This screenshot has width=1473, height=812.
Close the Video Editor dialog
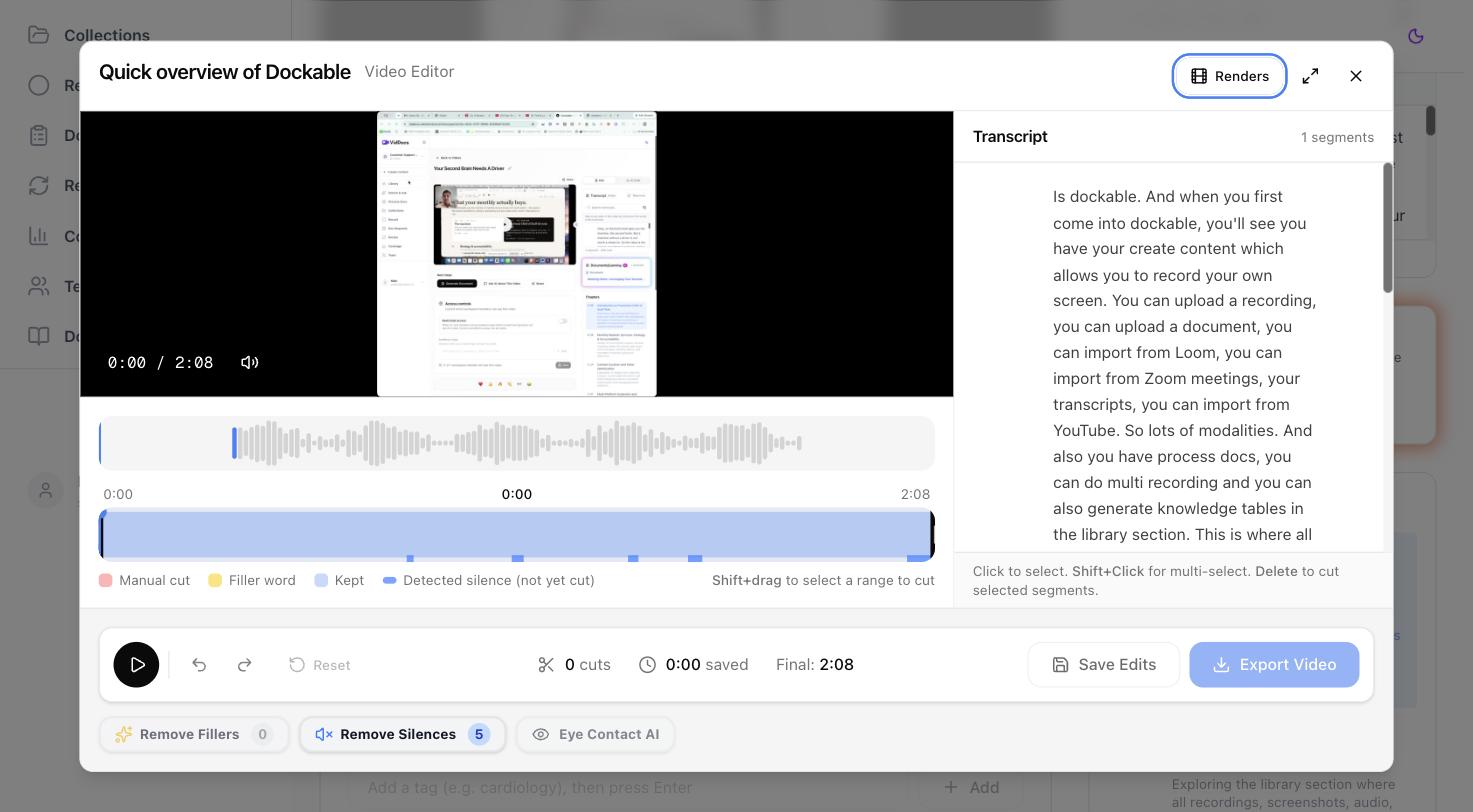(1356, 76)
